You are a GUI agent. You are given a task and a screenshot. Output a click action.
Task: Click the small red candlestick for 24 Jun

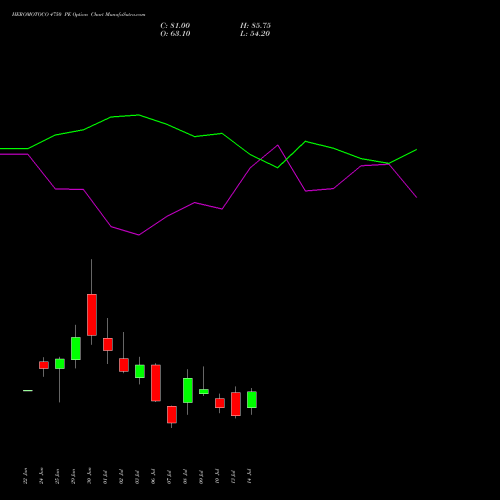[x=44, y=365]
